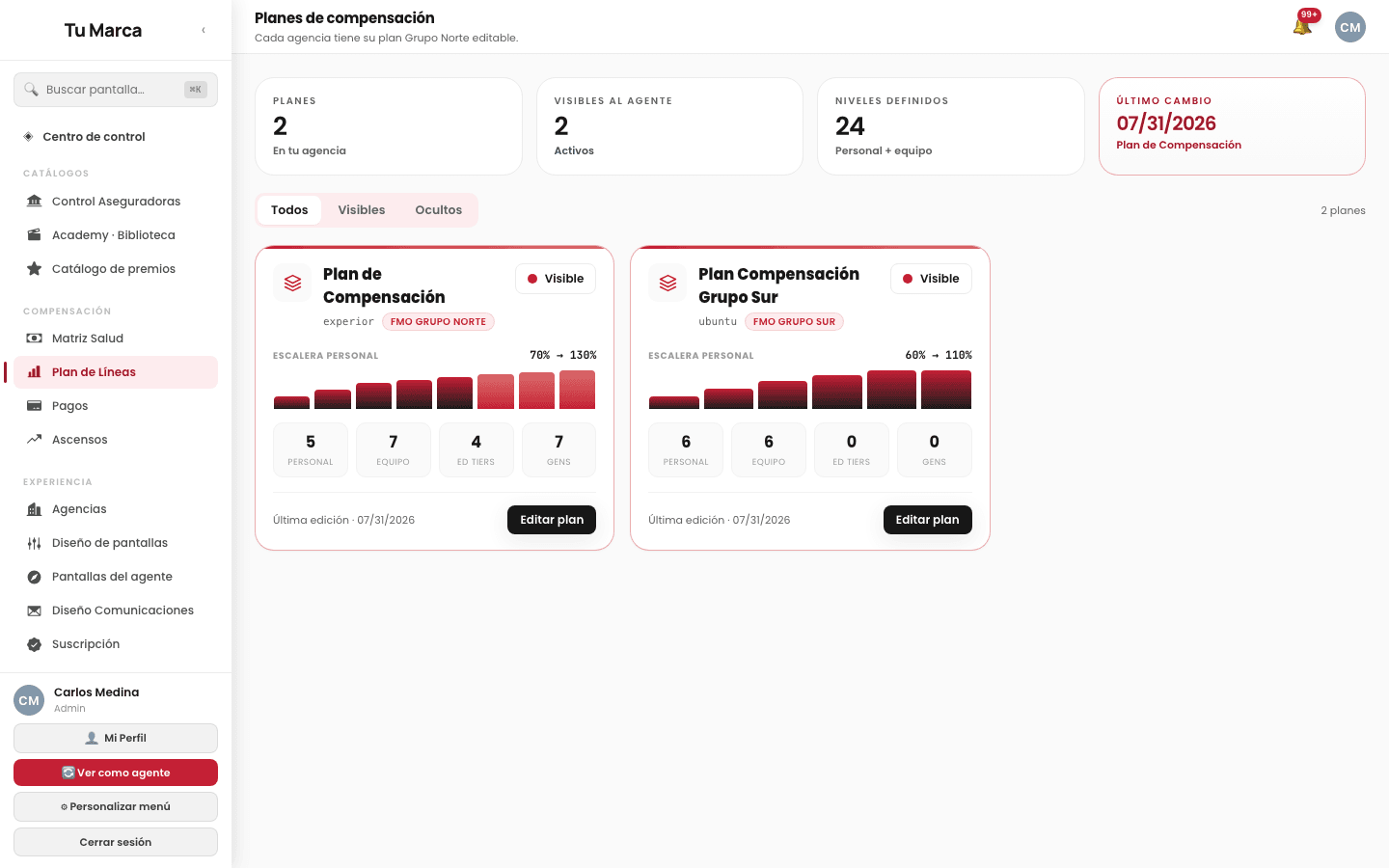Click the Pagos card icon
Viewport: 1389px width, 868px height.
click(x=35, y=406)
